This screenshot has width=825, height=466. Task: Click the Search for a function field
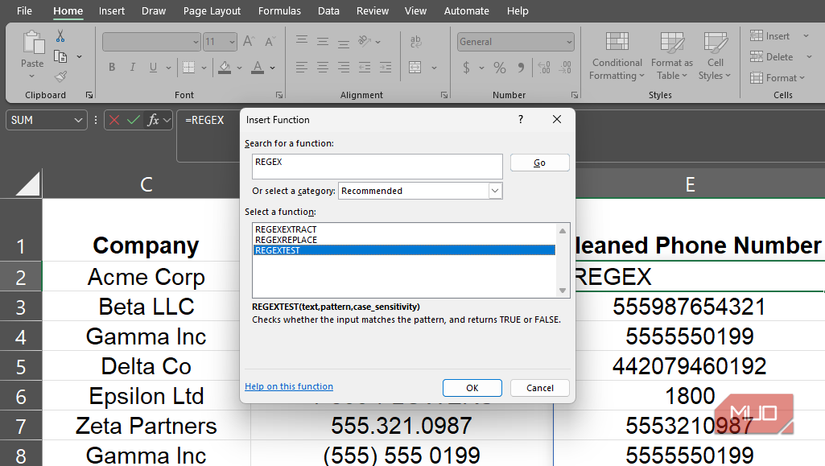coord(377,167)
